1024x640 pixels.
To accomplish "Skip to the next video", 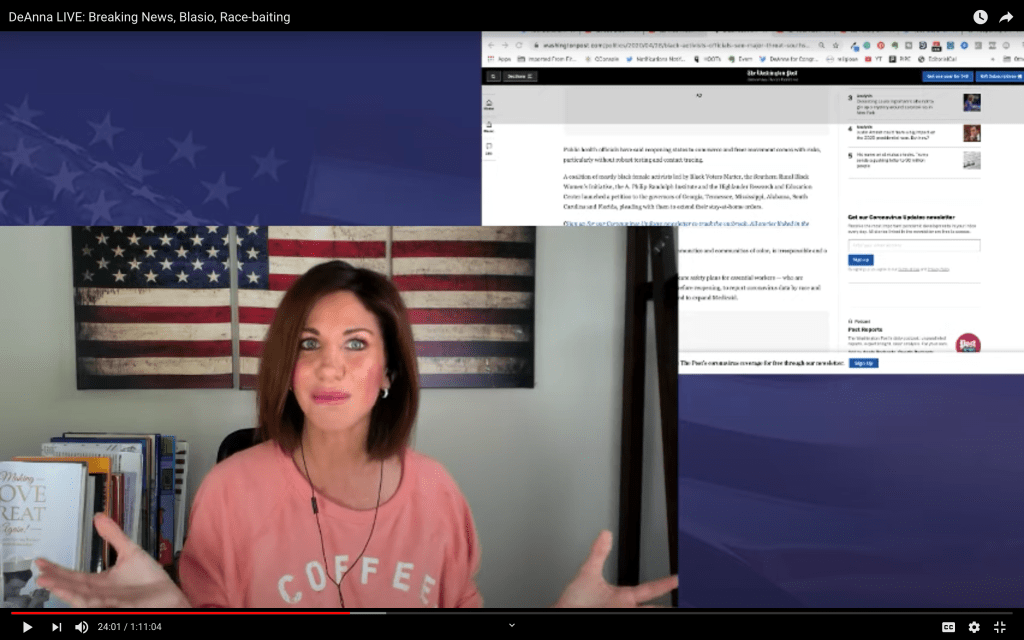I will point(57,627).
